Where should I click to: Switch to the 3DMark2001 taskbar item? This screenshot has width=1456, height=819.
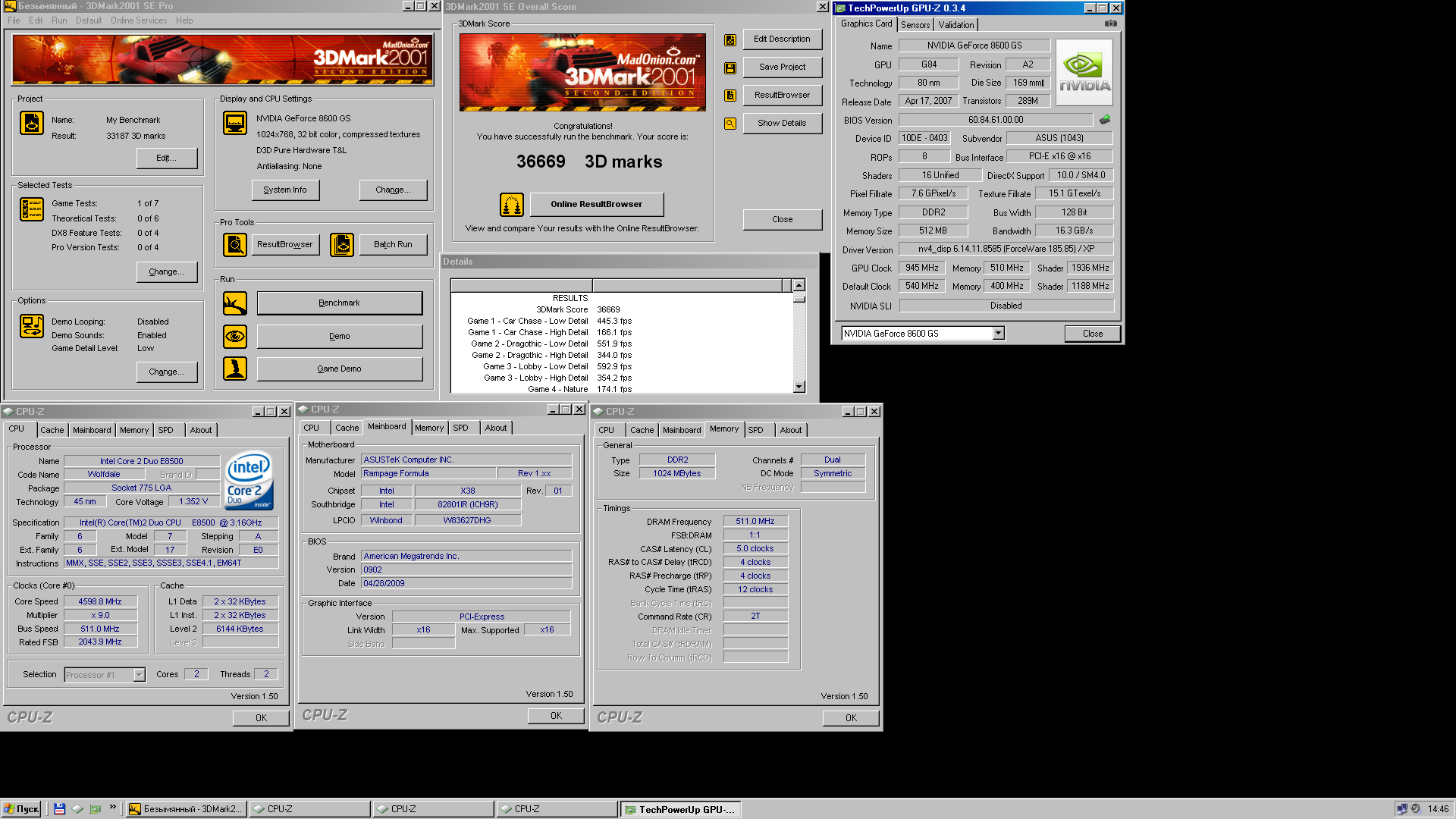tap(186, 809)
